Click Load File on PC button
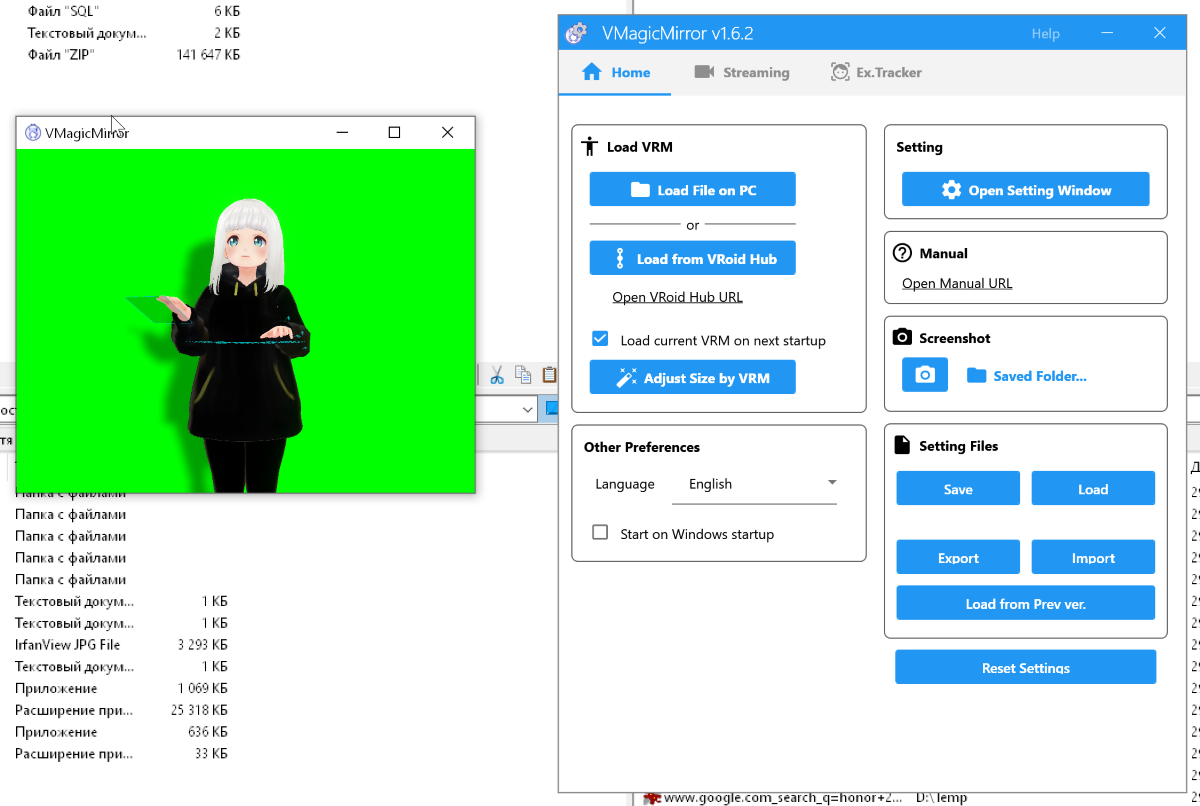Viewport: 1200px width, 806px height. (692, 190)
